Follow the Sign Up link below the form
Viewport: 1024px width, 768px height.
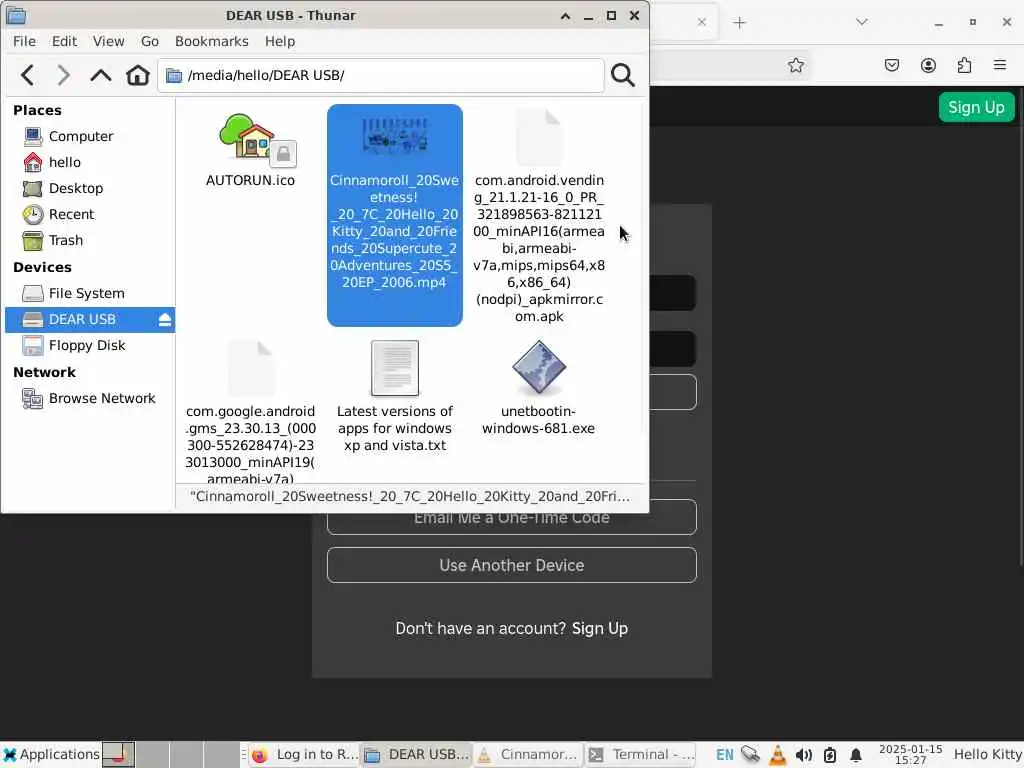coord(600,628)
